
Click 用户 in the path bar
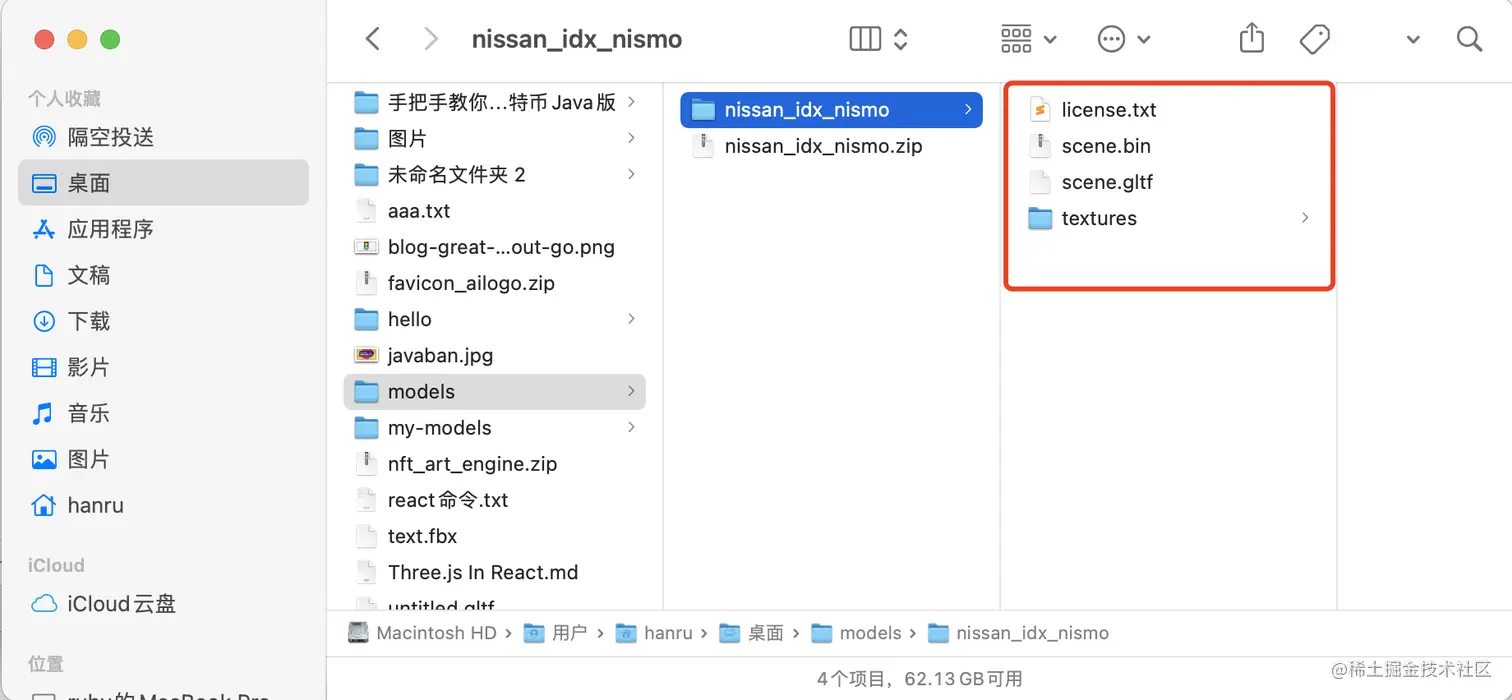[x=556, y=633]
